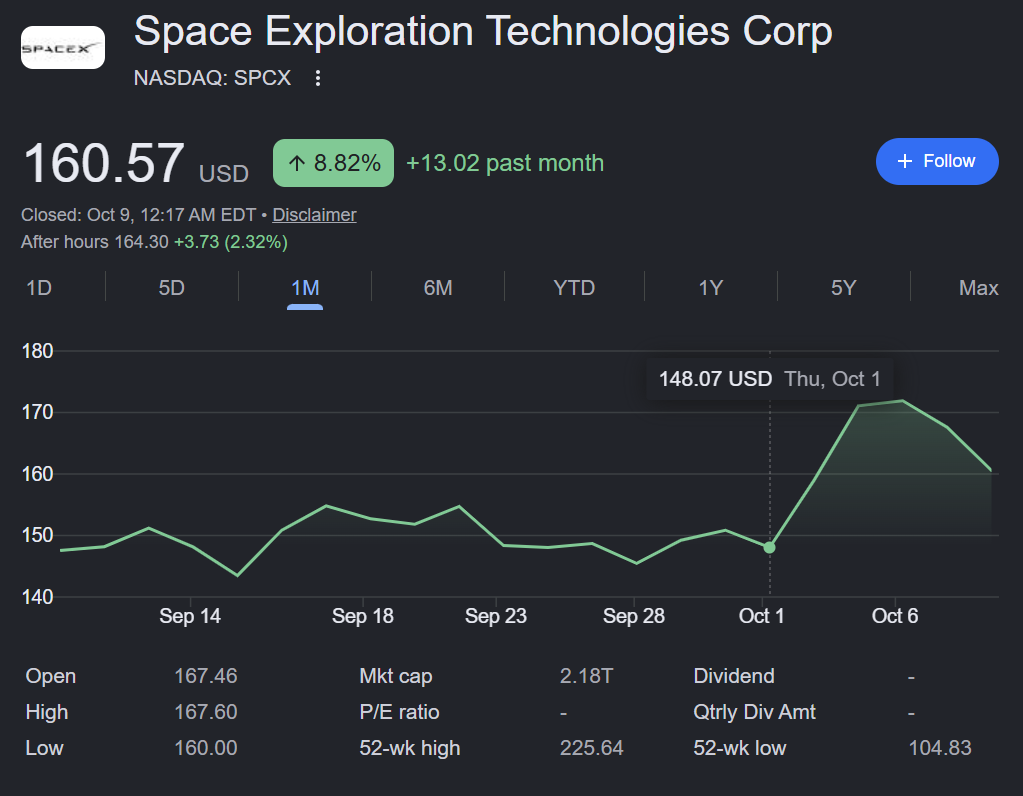This screenshot has width=1023, height=796.
Task: Click the Oct 6 axis label
Action: (895, 616)
